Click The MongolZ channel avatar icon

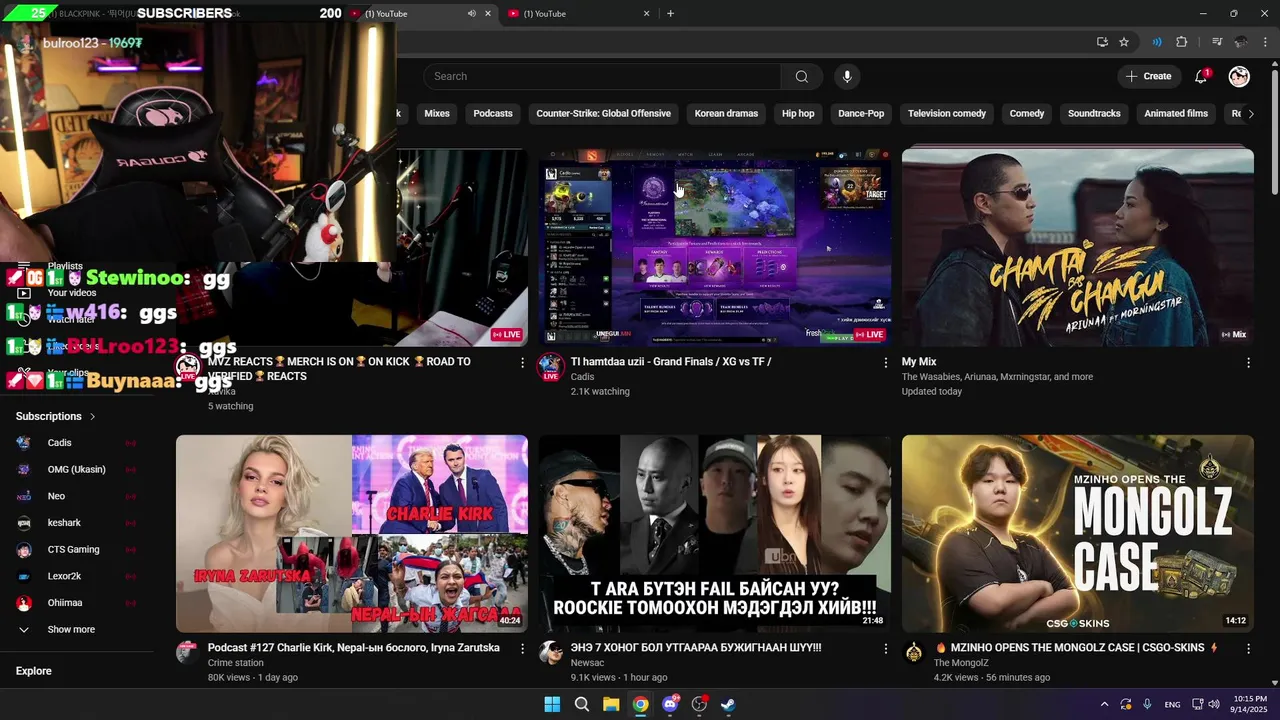pos(913,653)
